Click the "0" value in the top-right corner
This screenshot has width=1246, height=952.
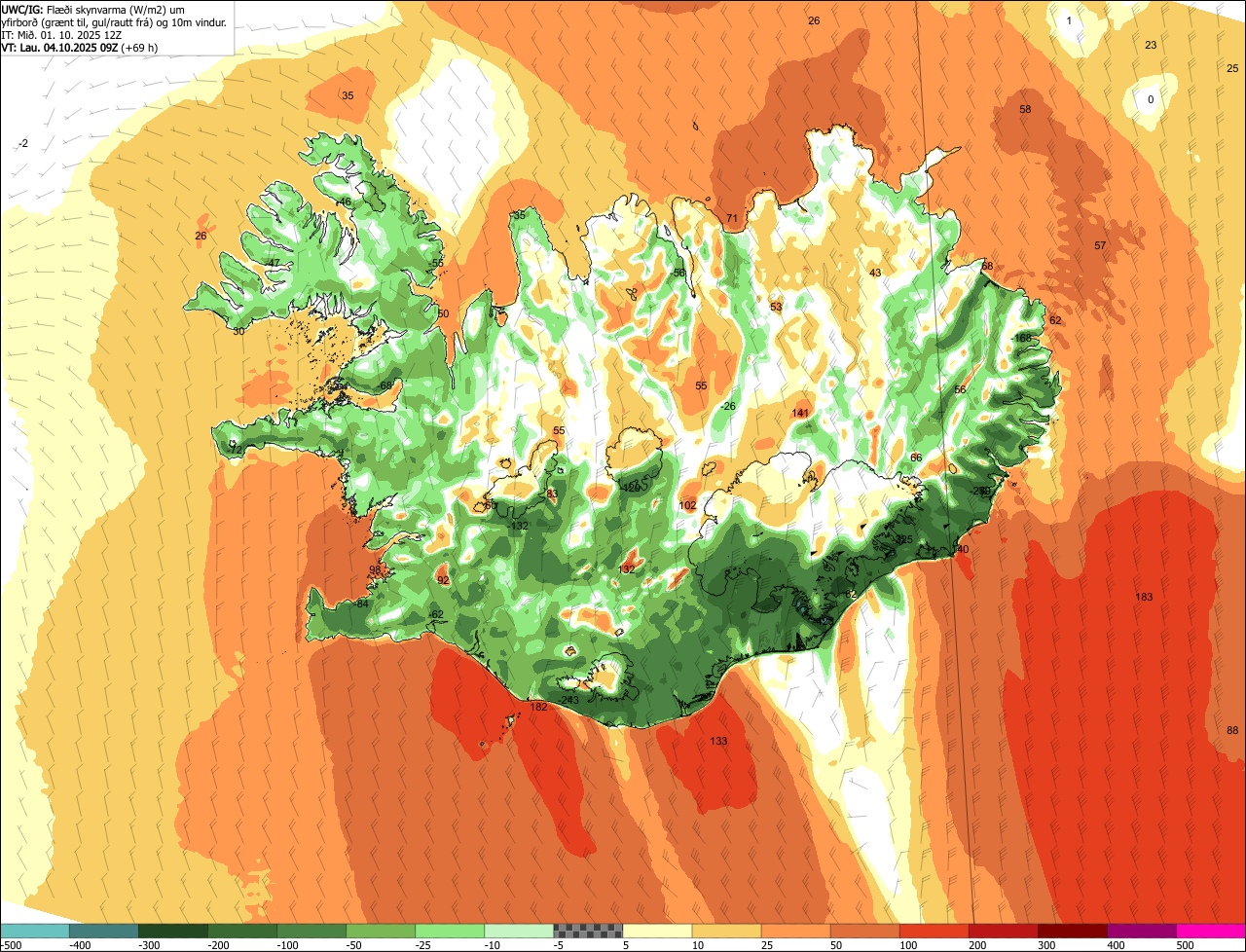(x=1151, y=99)
